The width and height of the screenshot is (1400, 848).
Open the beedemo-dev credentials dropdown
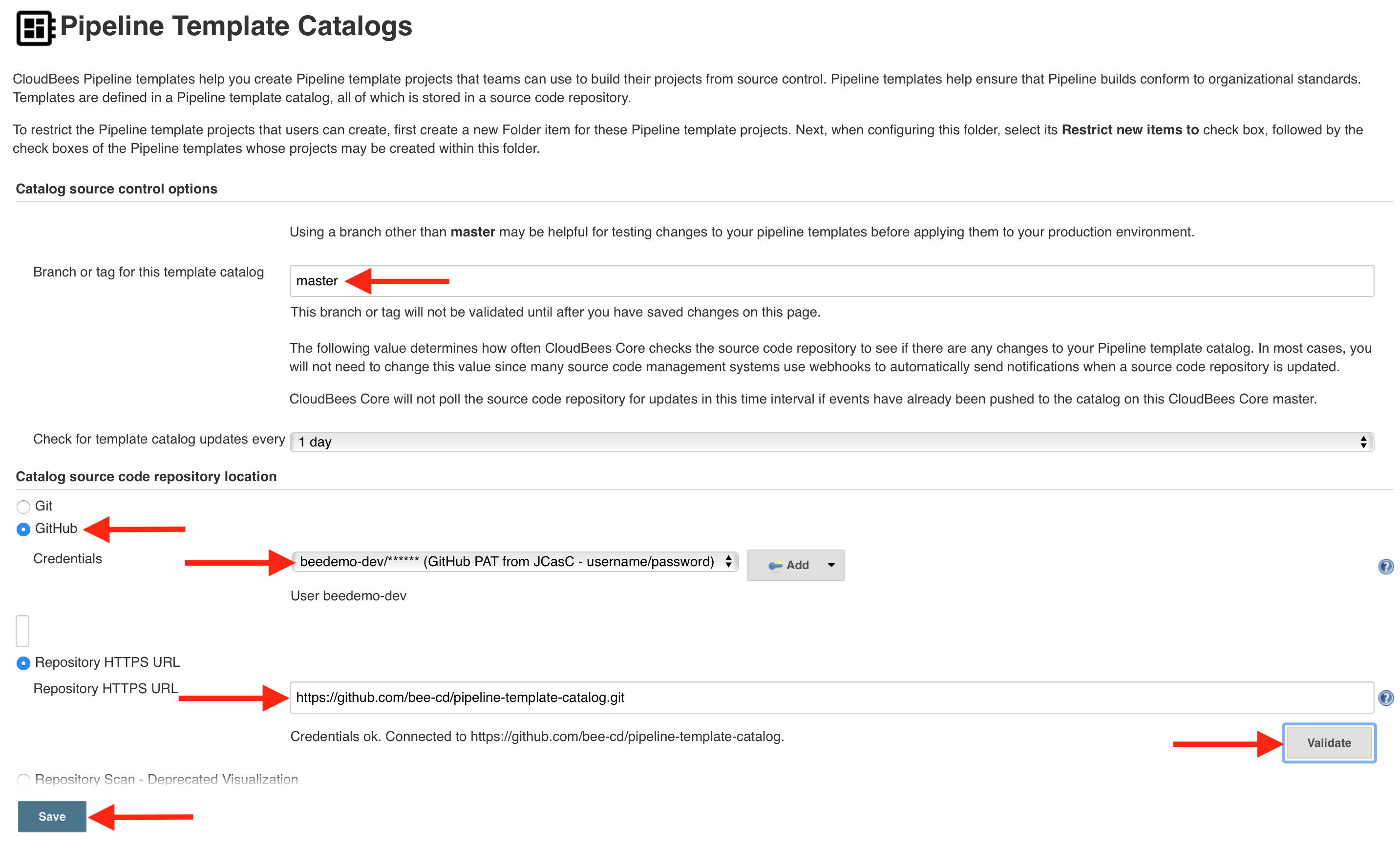(x=515, y=562)
